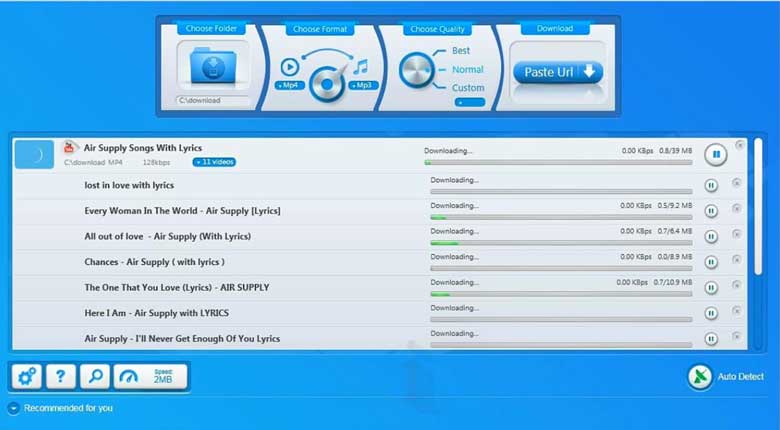The width and height of the screenshot is (780, 430).
Task: Remove the Air Supply Songs With Lyrics playlist
Action: click(740, 145)
